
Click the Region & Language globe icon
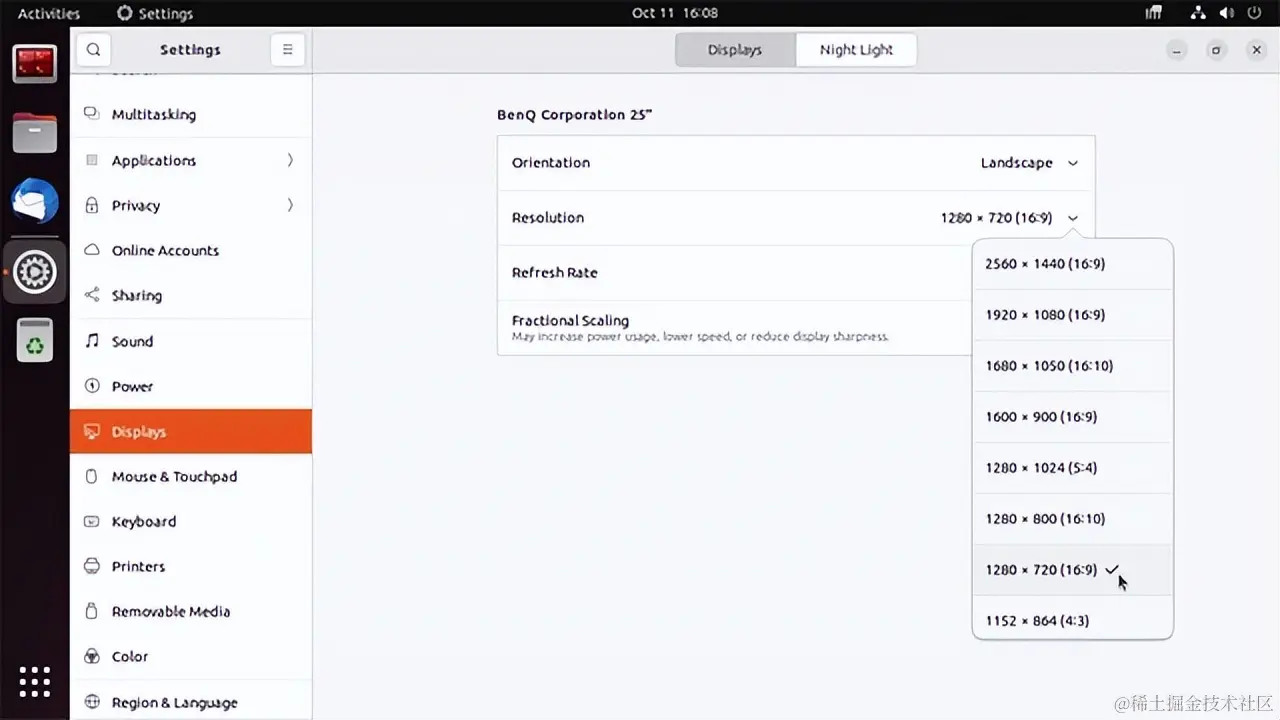coord(92,702)
